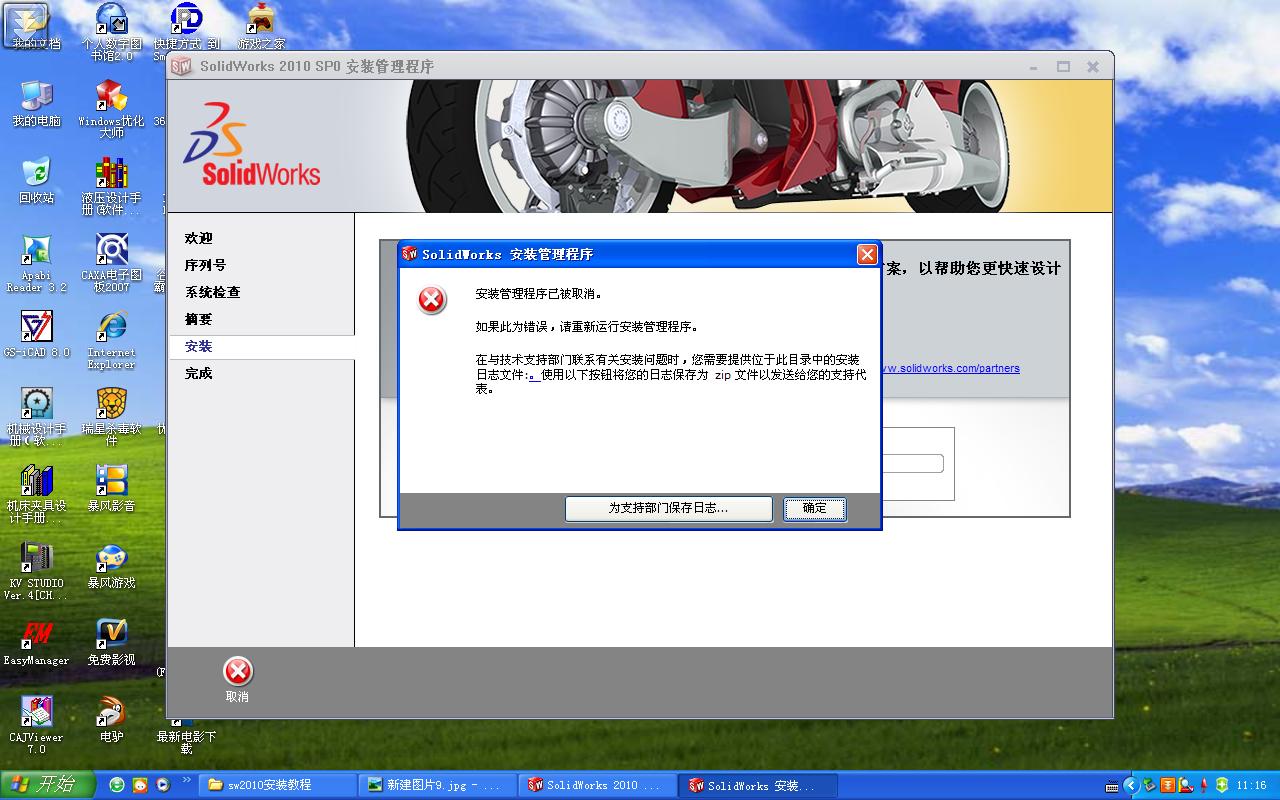Image resolution: width=1280 pixels, height=800 pixels.
Task: Select the 机床夹具设计手册 desktop icon
Action: (x=36, y=493)
